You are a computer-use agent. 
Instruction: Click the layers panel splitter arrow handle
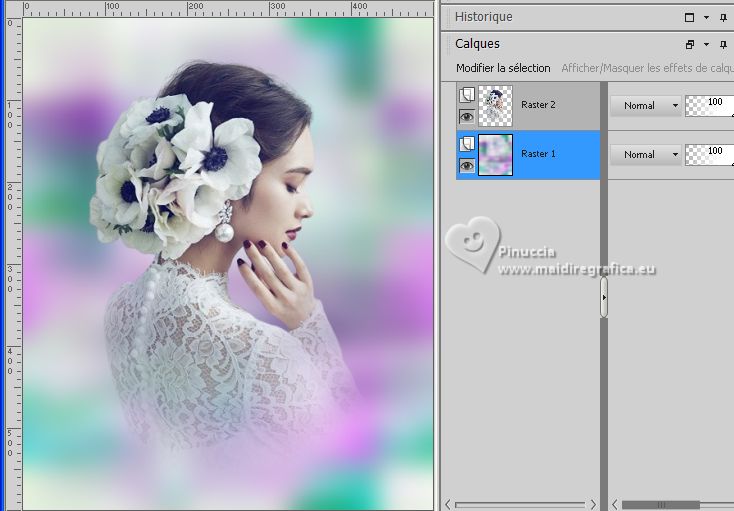coord(604,298)
